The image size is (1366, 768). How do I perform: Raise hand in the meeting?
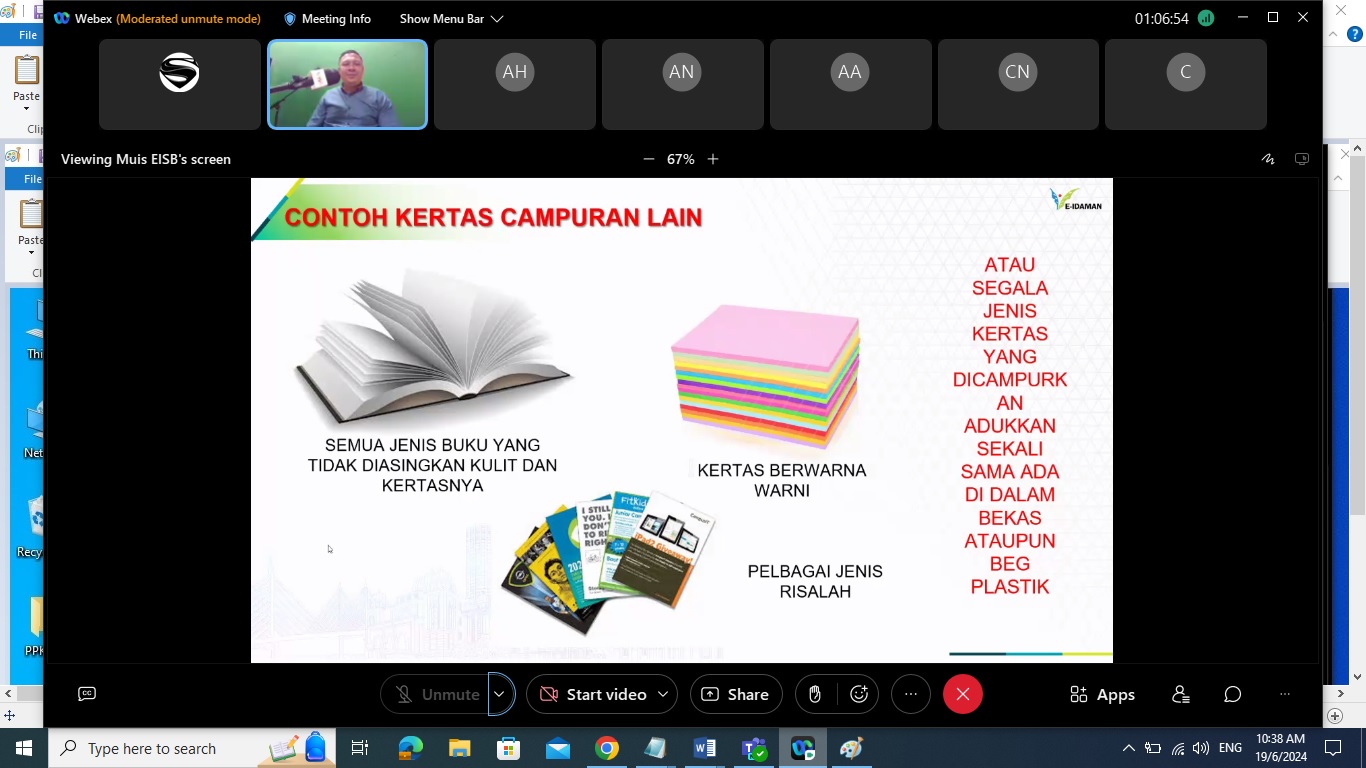(815, 694)
